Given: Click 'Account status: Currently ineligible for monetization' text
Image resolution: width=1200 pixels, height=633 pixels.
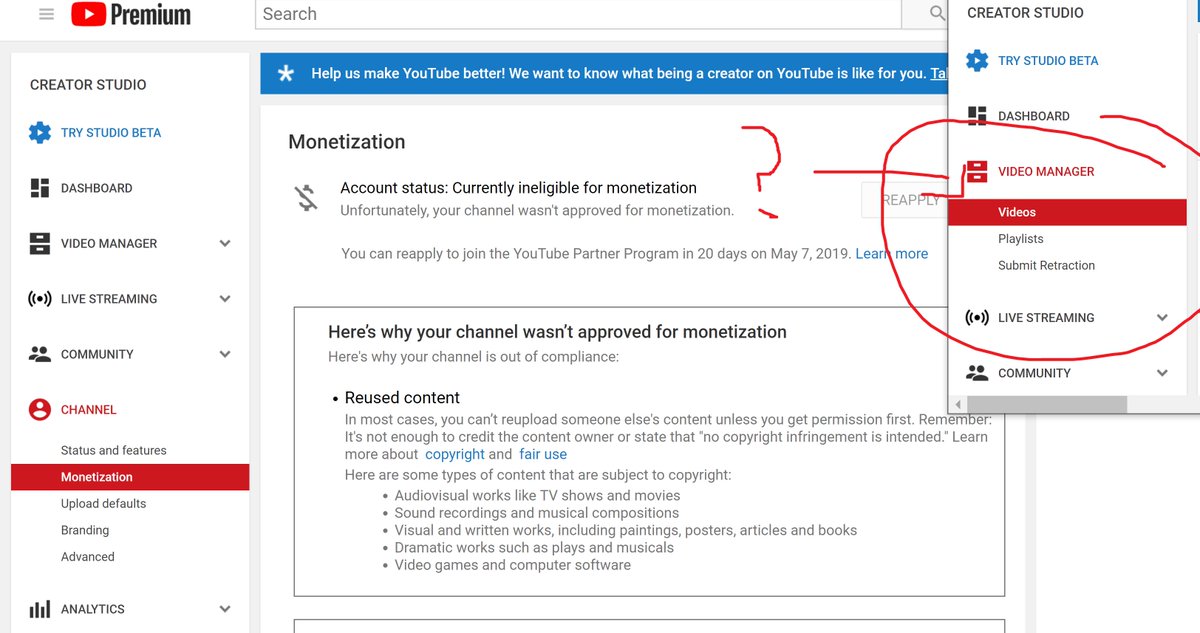Looking at the screenshot, I should pyautogui.click(x=518, y=188).
